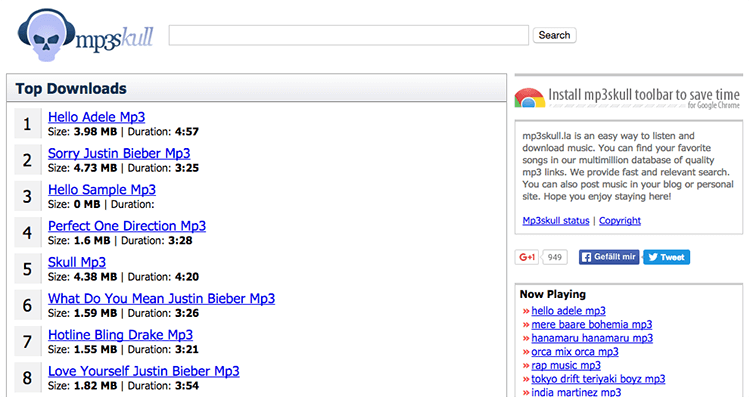Screen dimensions: 750x397
Task: Click the 3.98 MB size text
Action: pos(95,132)
